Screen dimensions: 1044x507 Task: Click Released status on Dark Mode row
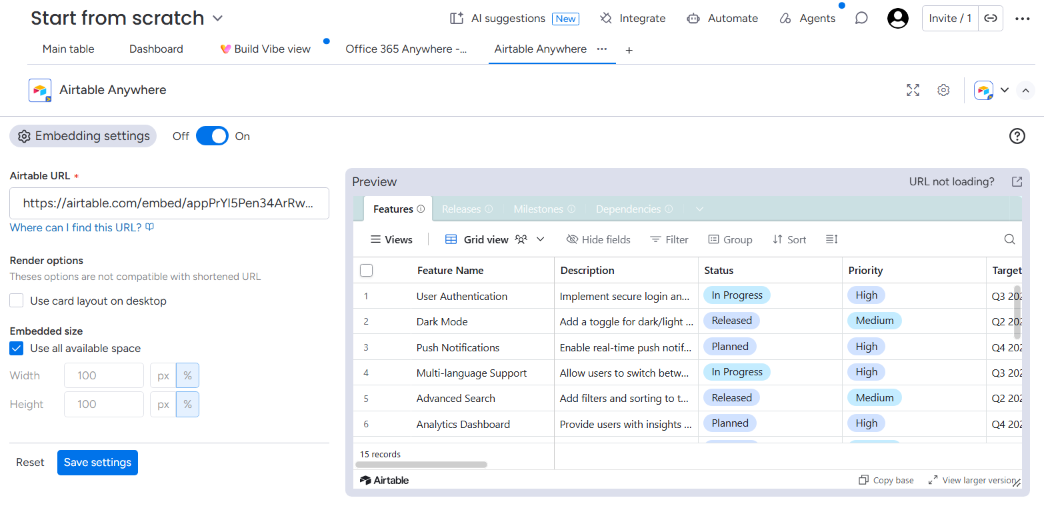(731, 320)
